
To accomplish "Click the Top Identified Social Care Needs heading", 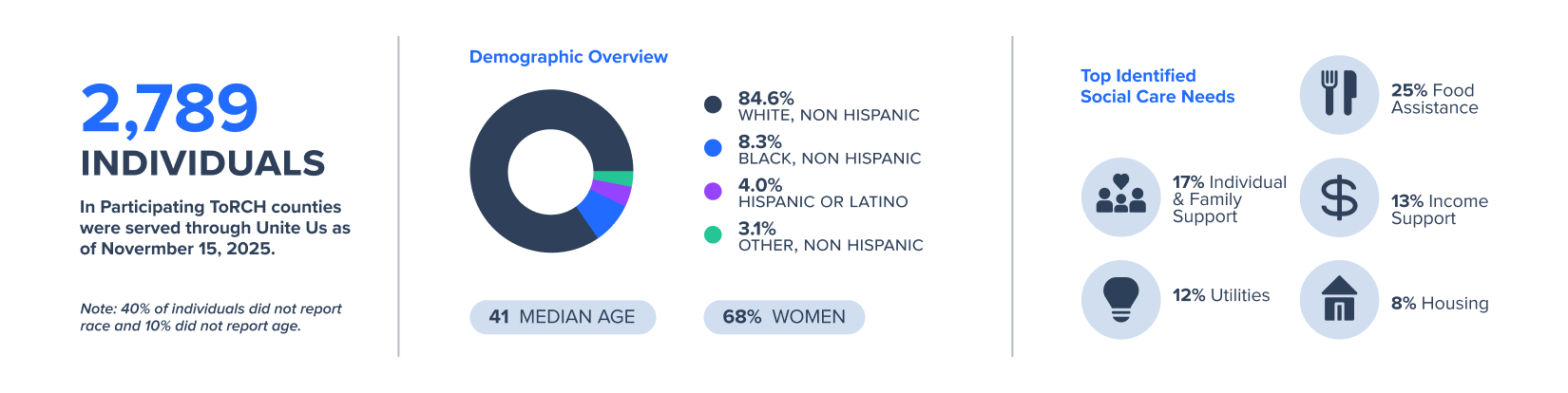I will 1157,86.
